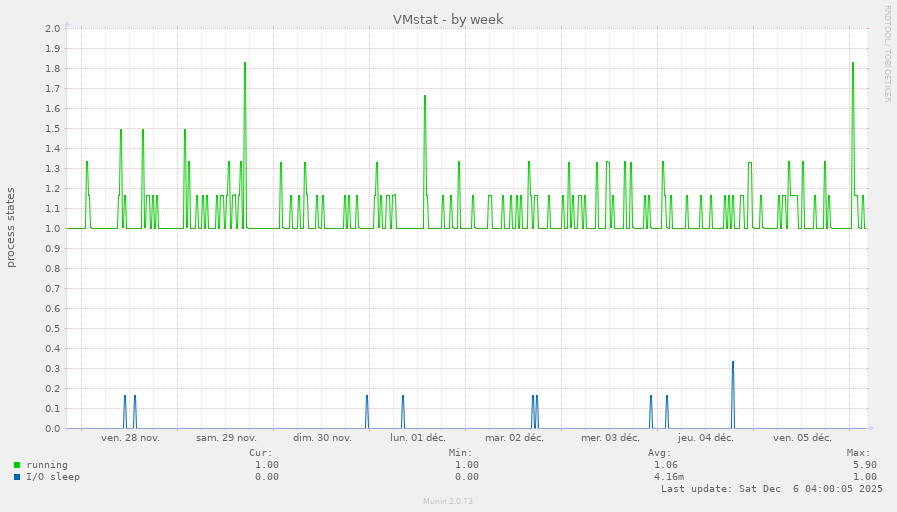
Task: Click the 'ven. 28 nov.' date label
Action: click(x=130, y=438)
